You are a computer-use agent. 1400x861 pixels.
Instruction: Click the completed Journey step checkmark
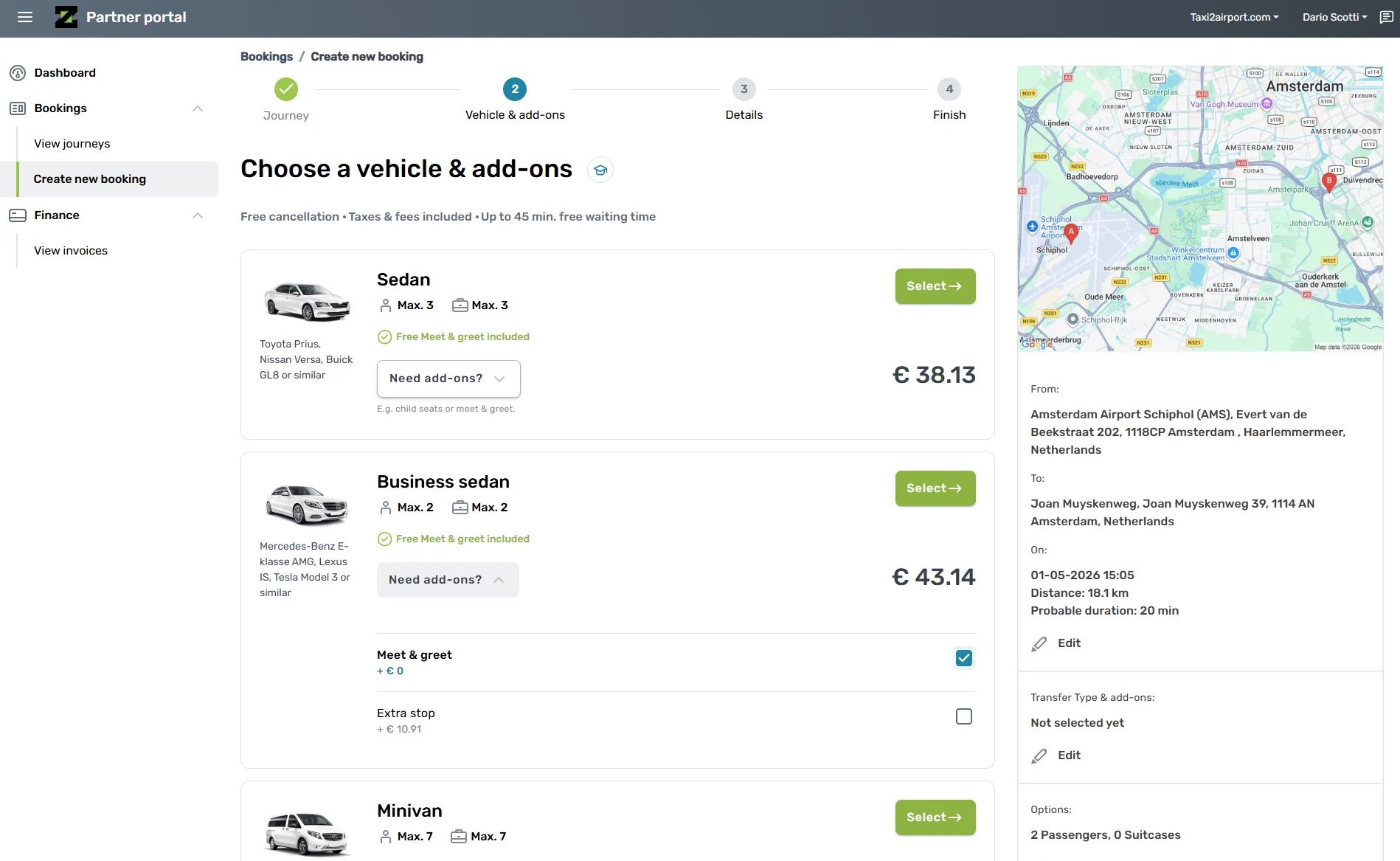point(286,89)
